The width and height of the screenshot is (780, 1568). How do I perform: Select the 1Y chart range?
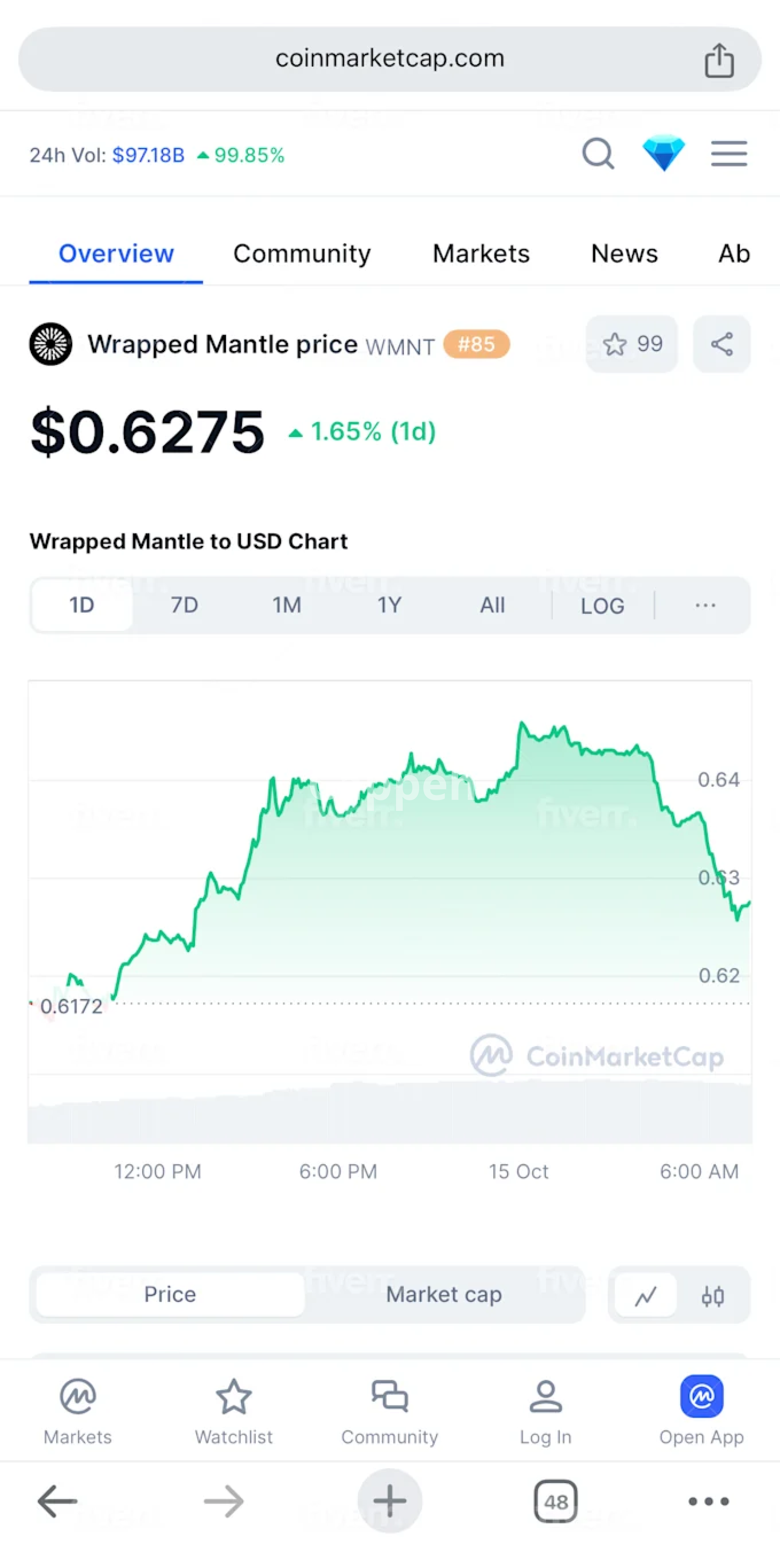(x=389, y=605)
